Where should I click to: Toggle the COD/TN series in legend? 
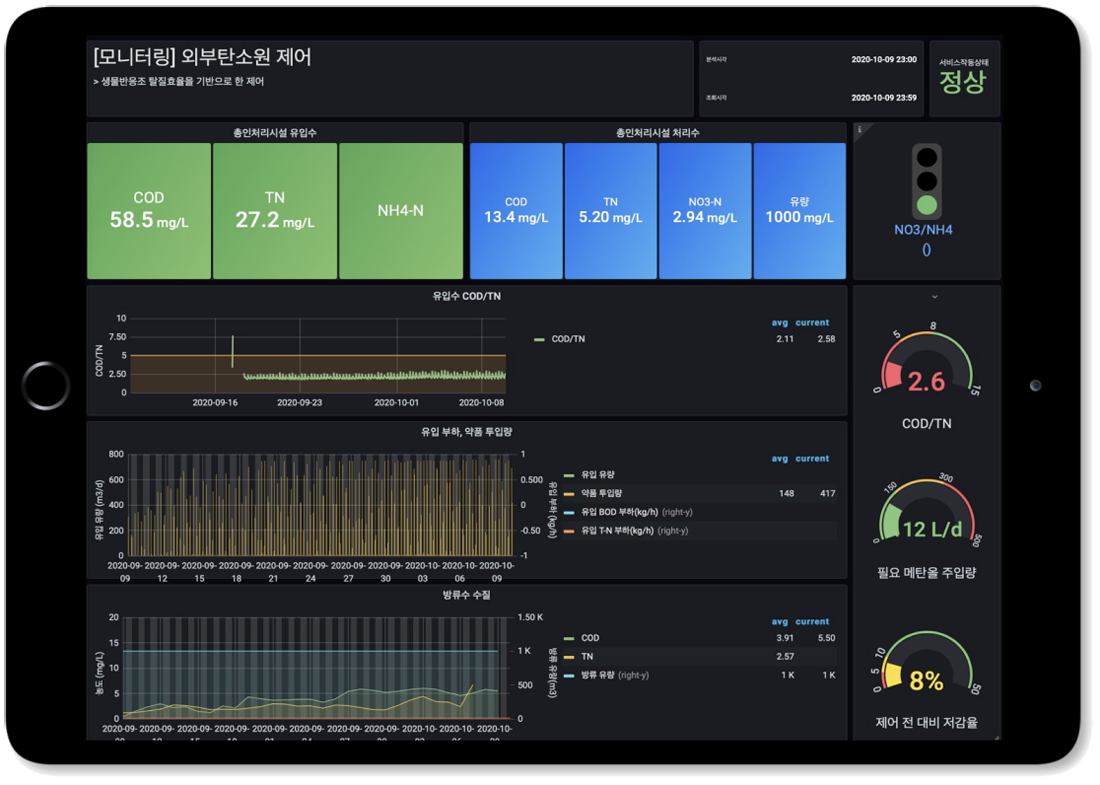coord(568,339)
